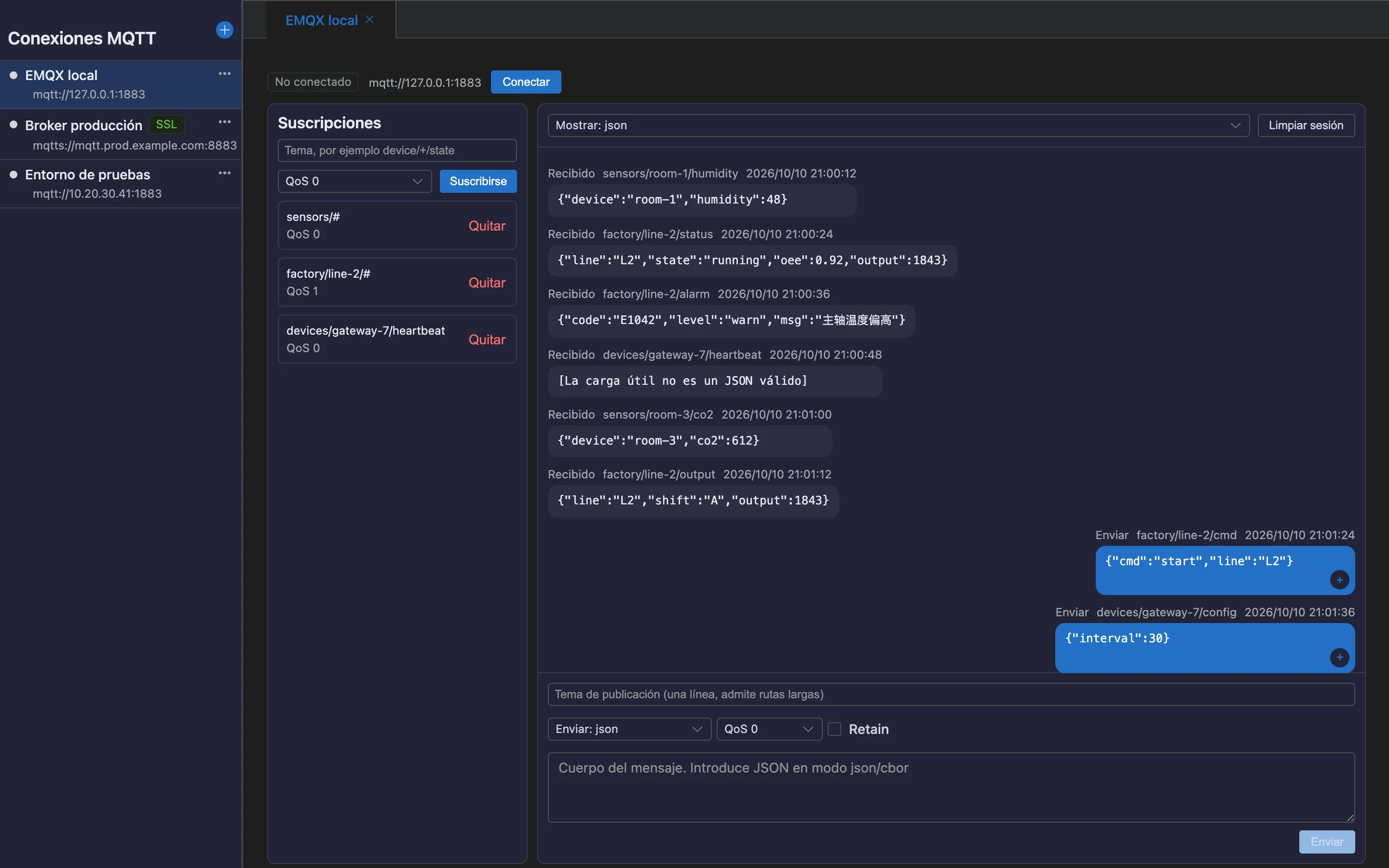The image size is (1389, 868).
Task: Click the factory/line-2/status message payload
Action: 752,260
